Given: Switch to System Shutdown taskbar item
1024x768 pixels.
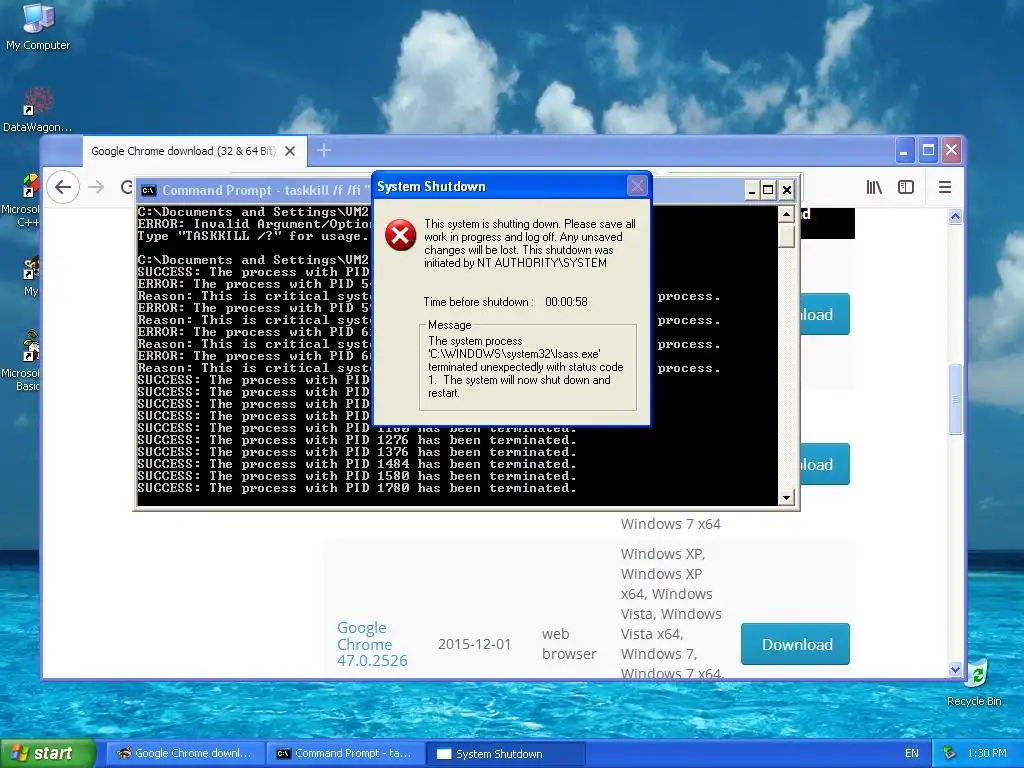Looking at the screenshot, I should point(505,754).
